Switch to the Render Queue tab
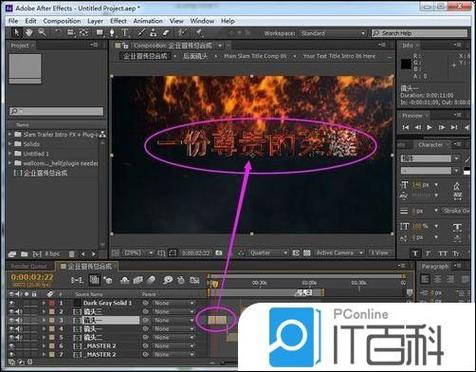Screen dimensions: 476x372 (x=29, y=266)
